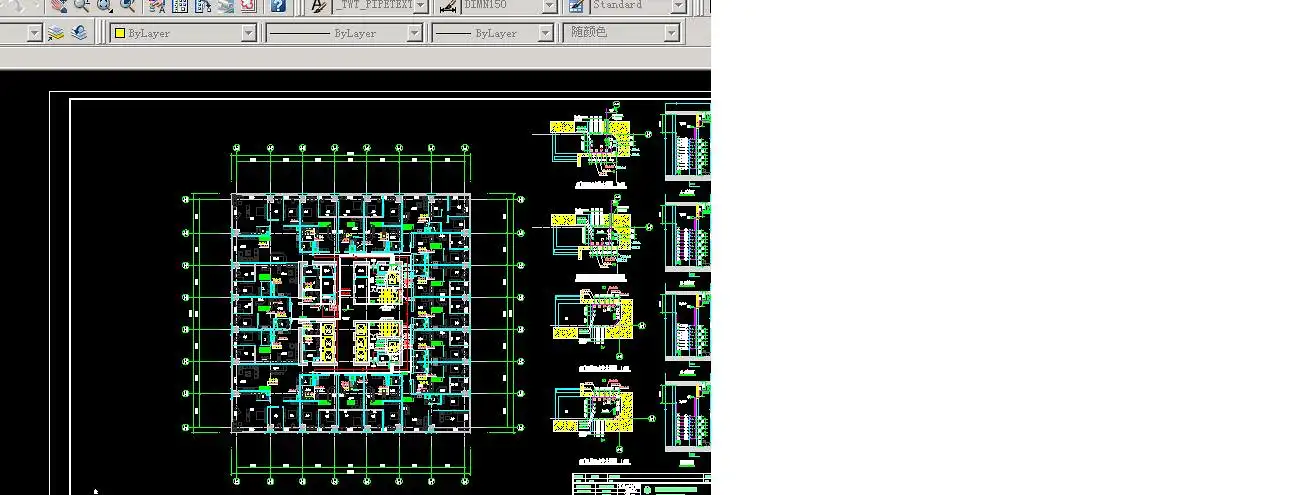Open the Tool Palettes window icon
Screen dimensions: 1293x495
pyautogui.click(x=202, y=6)
